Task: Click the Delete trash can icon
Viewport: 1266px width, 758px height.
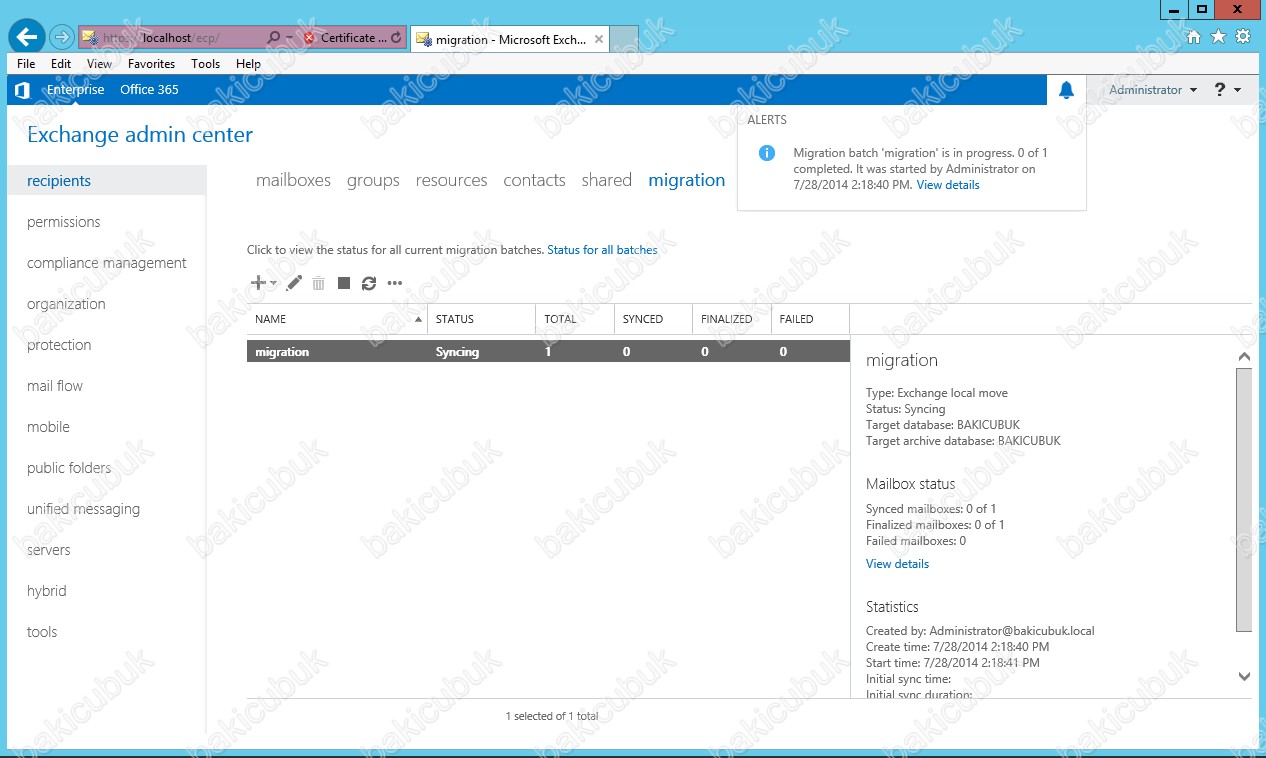Action: coord(318,284)
